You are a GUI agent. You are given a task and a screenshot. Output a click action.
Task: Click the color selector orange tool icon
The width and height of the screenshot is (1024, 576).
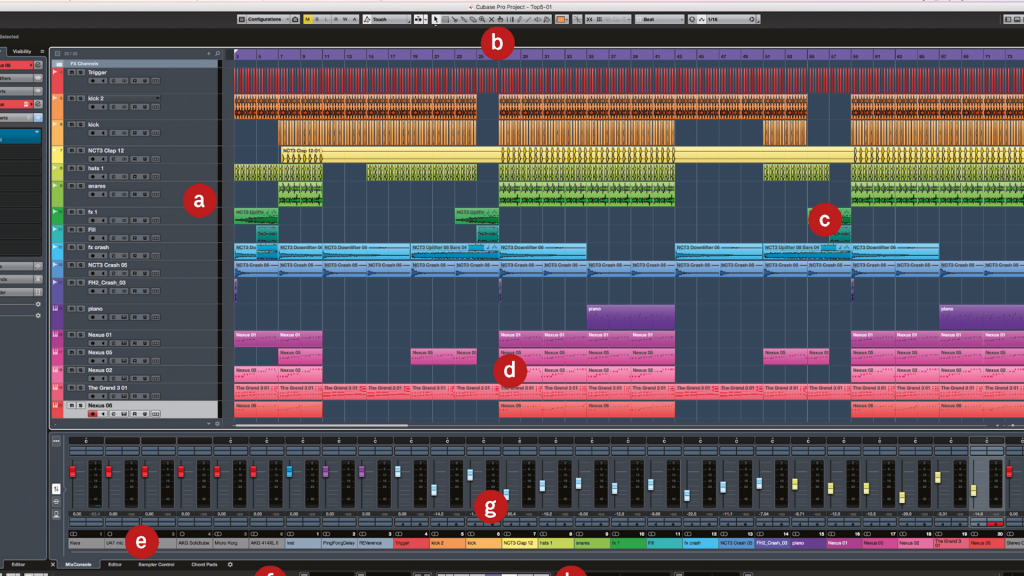click(x=562, y=19)
